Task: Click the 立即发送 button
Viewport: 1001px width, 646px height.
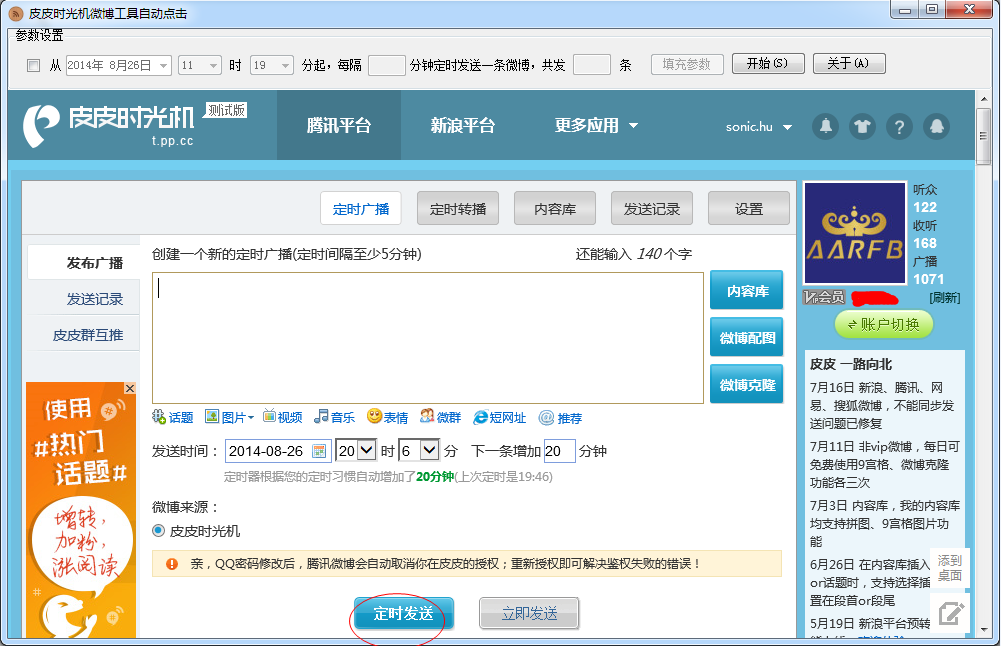Action: point(529,613)
